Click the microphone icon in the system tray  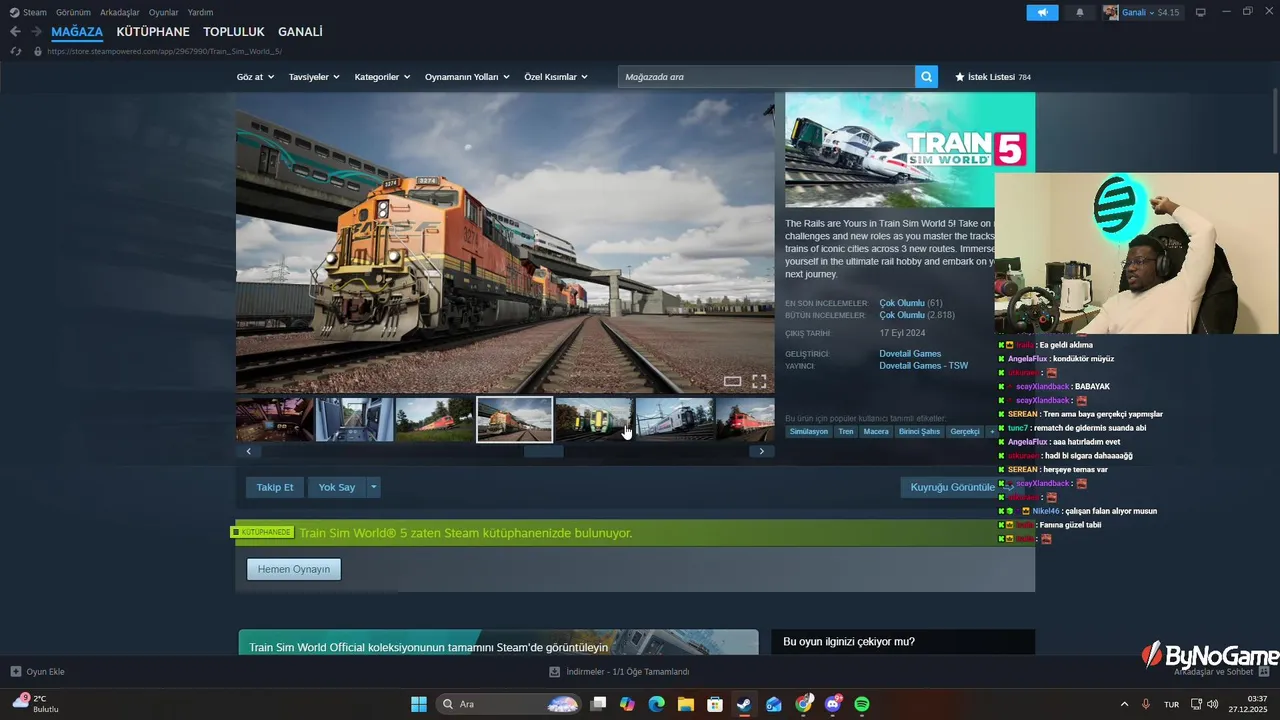click(x=1146, y=704)
